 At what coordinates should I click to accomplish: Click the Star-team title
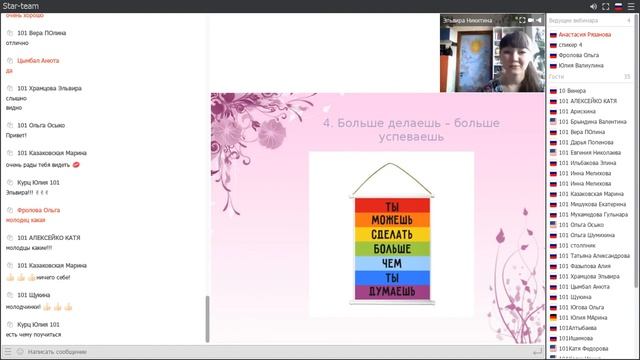[21, 6]
